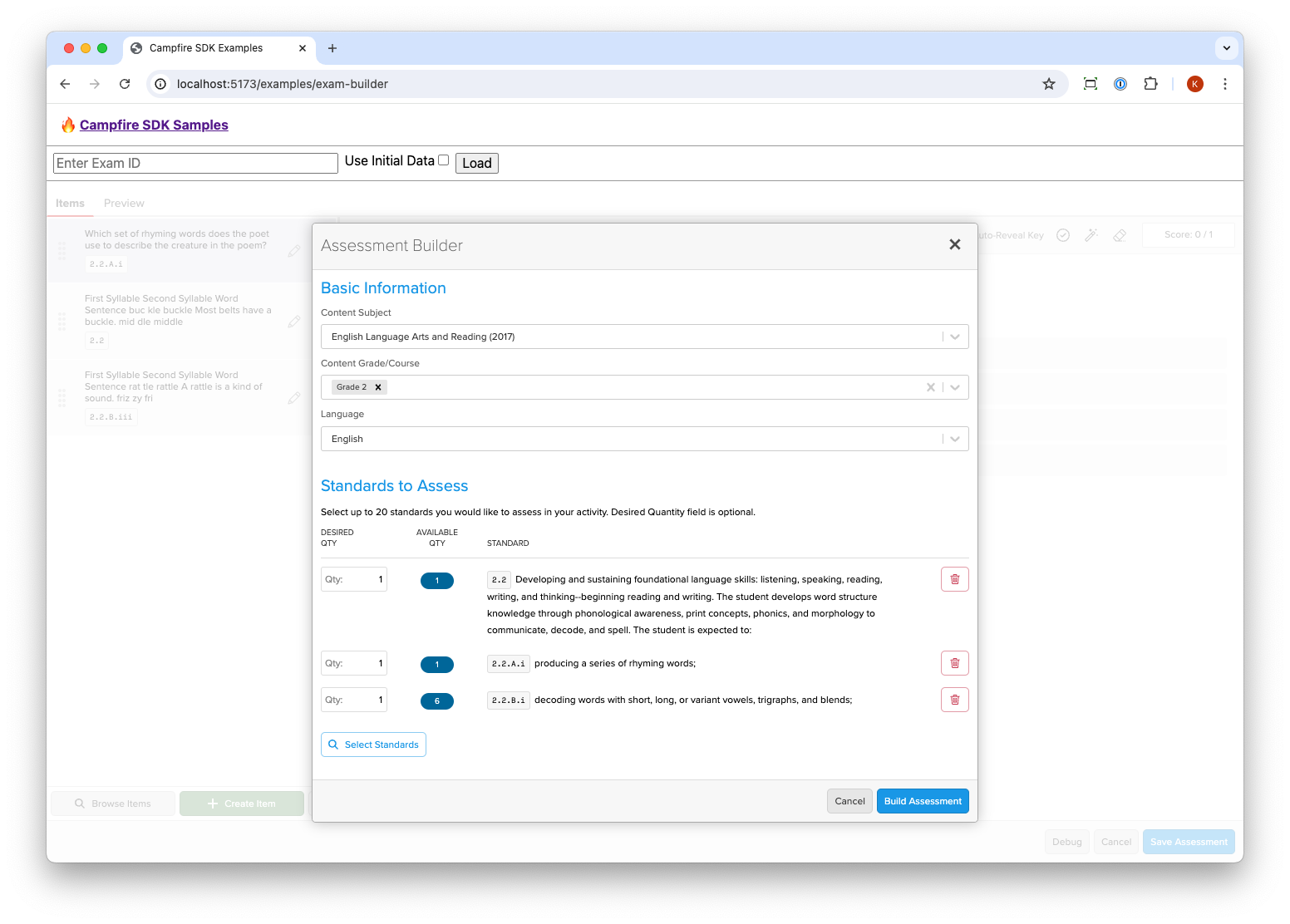
Task: Remove the 2.2.B.i decoding words standard
Action: tap(954, 700)
